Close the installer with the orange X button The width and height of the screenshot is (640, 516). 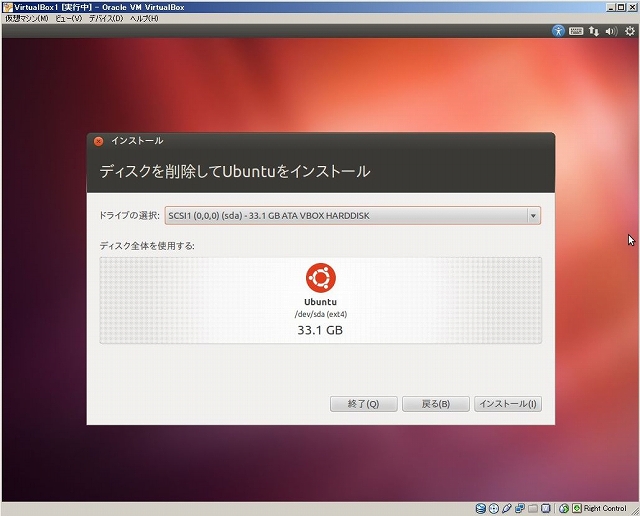tap(98, 141)
